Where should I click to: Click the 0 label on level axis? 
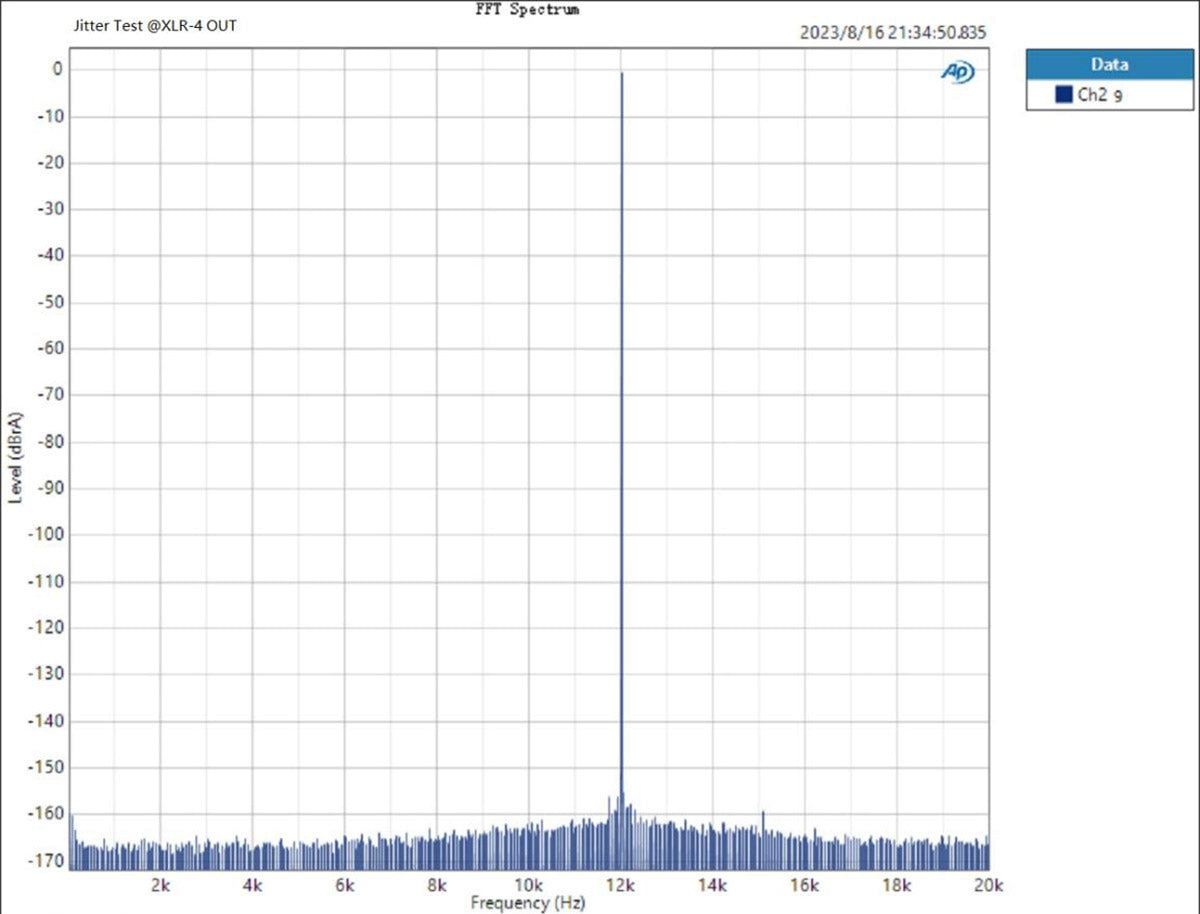pos(58,69)
